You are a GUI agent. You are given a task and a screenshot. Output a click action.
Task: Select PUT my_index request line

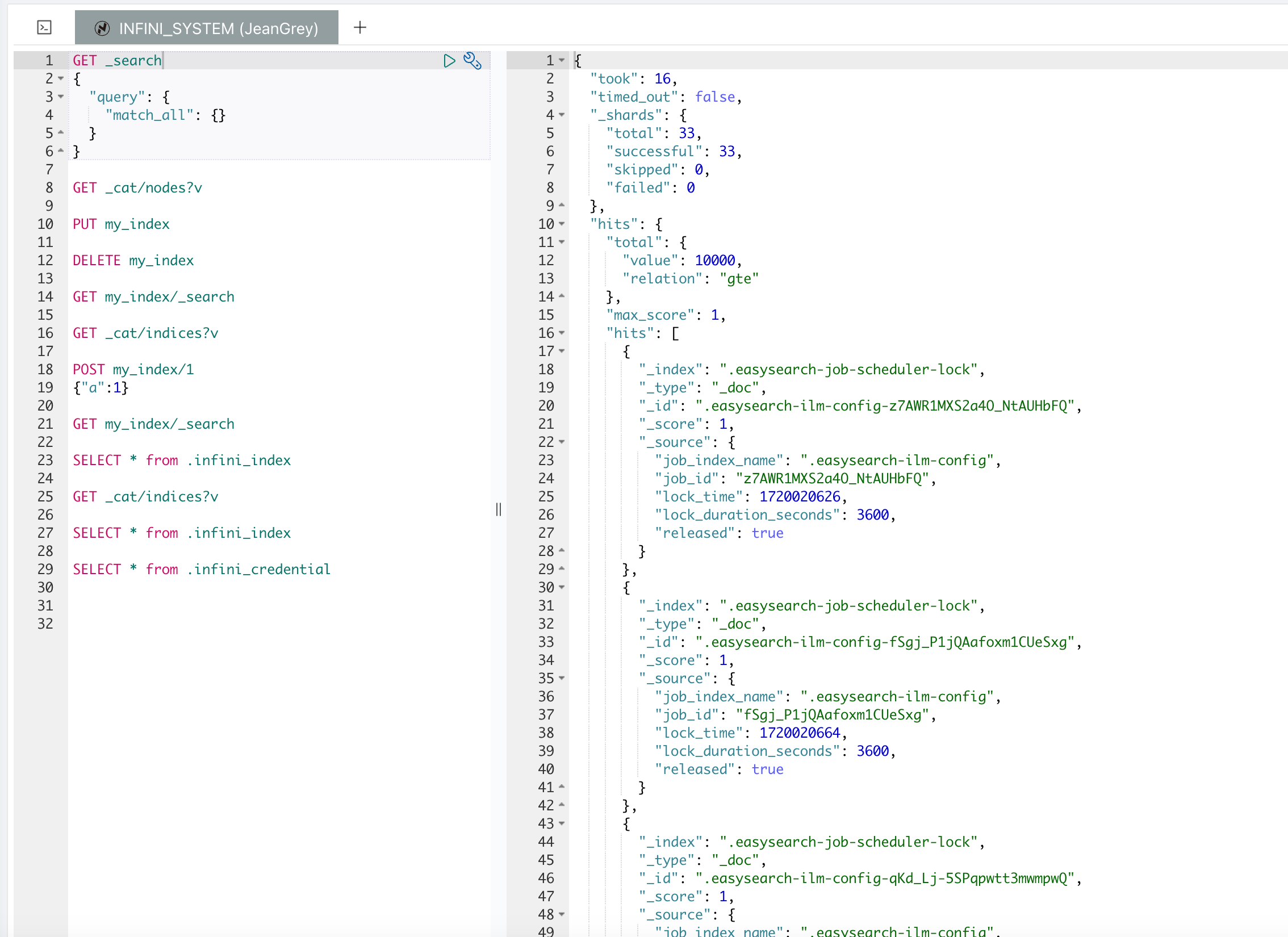pos(121,224)
